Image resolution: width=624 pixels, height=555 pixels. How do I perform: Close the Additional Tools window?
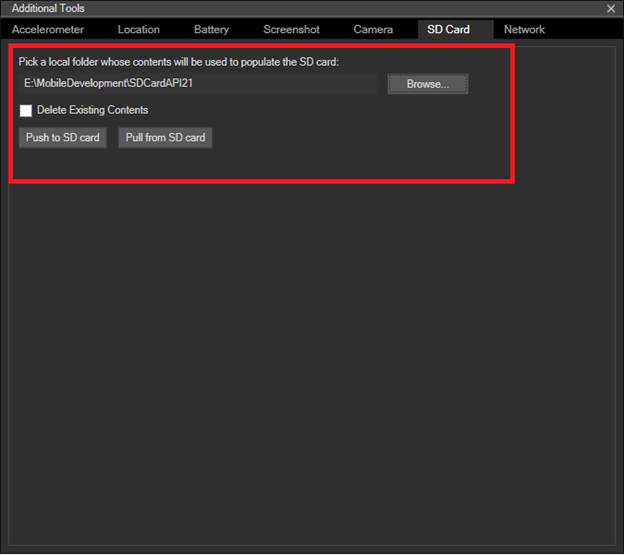tap(611, 8)
